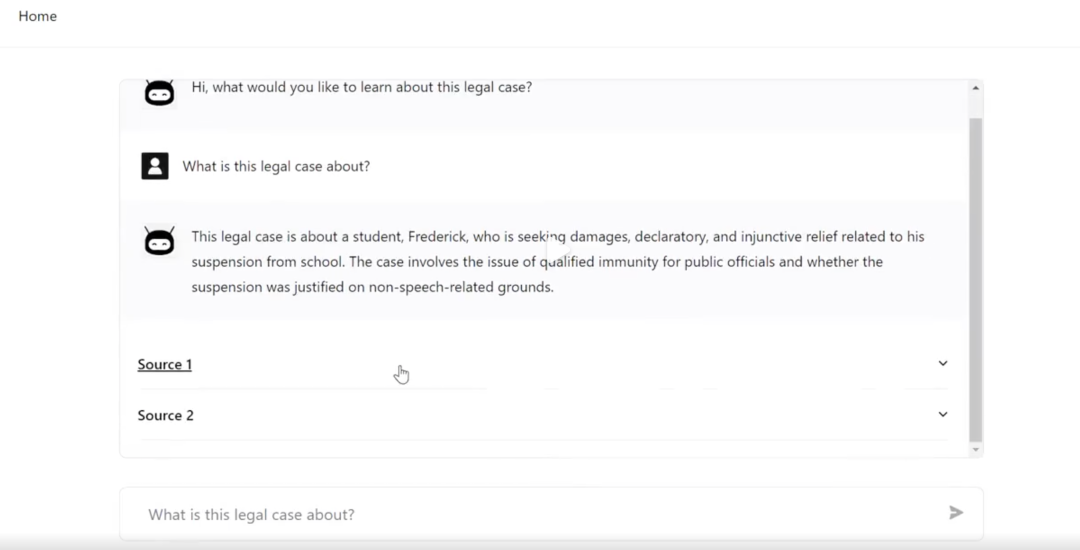Open the Source 2 label
Image resolution: width=1080 pixels, height=550 pixels.
(166, 416)
